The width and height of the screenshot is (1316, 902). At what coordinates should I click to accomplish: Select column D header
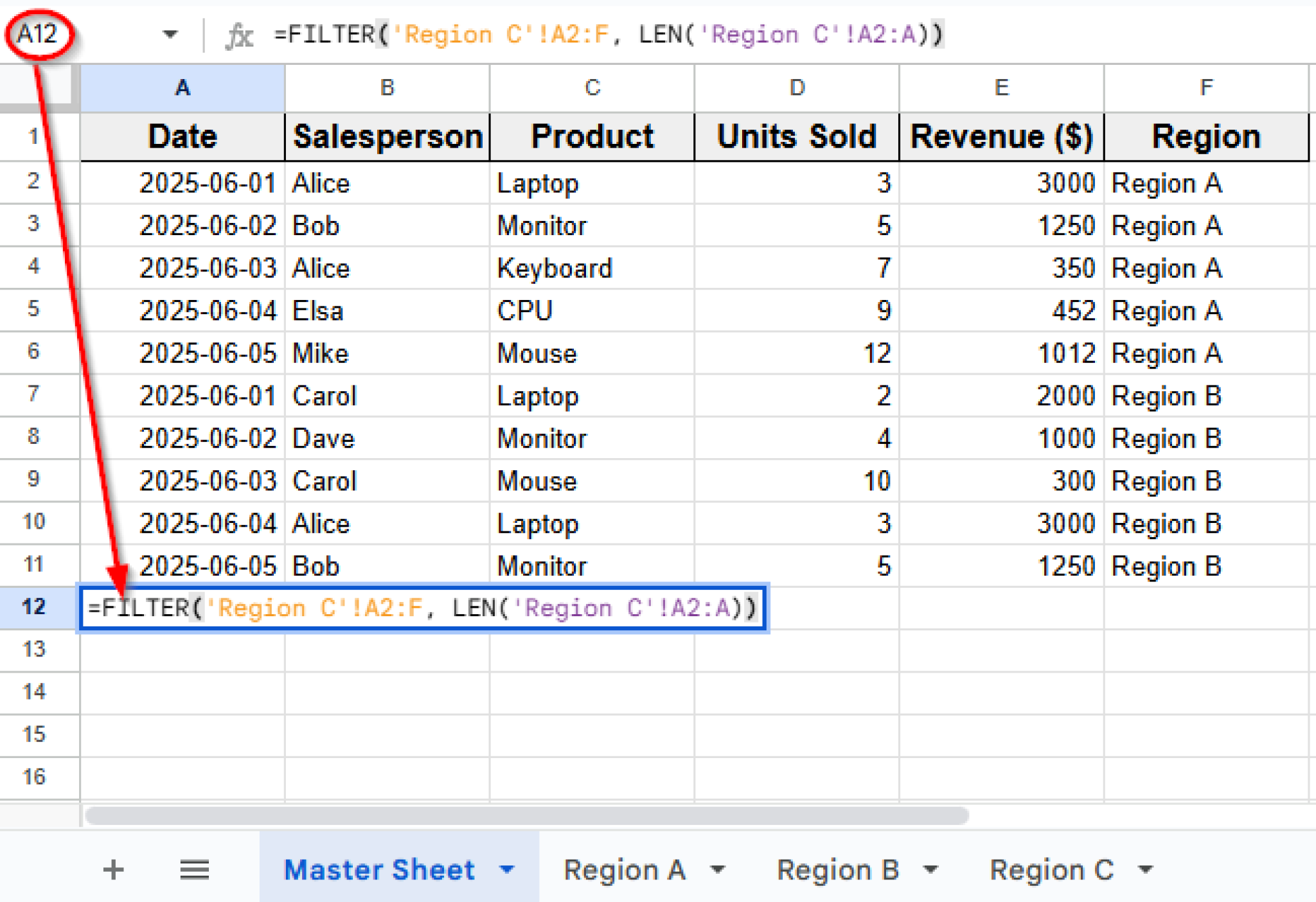click(797, 87)
